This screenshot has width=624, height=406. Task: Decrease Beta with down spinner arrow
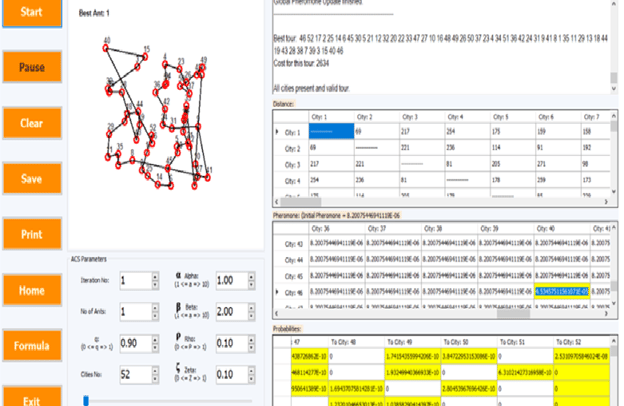[252, 316]
